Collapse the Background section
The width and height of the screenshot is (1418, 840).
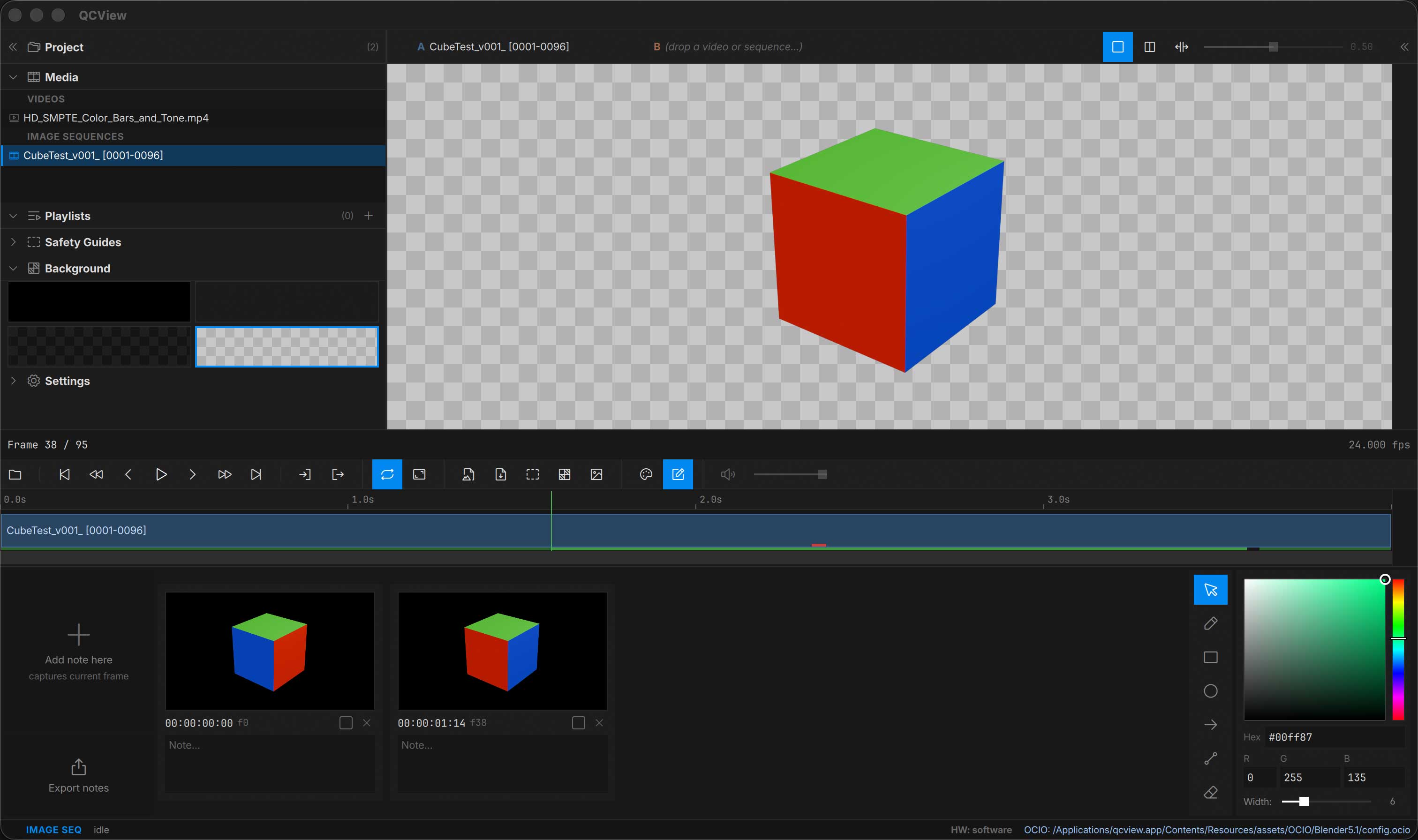point(13,268)
